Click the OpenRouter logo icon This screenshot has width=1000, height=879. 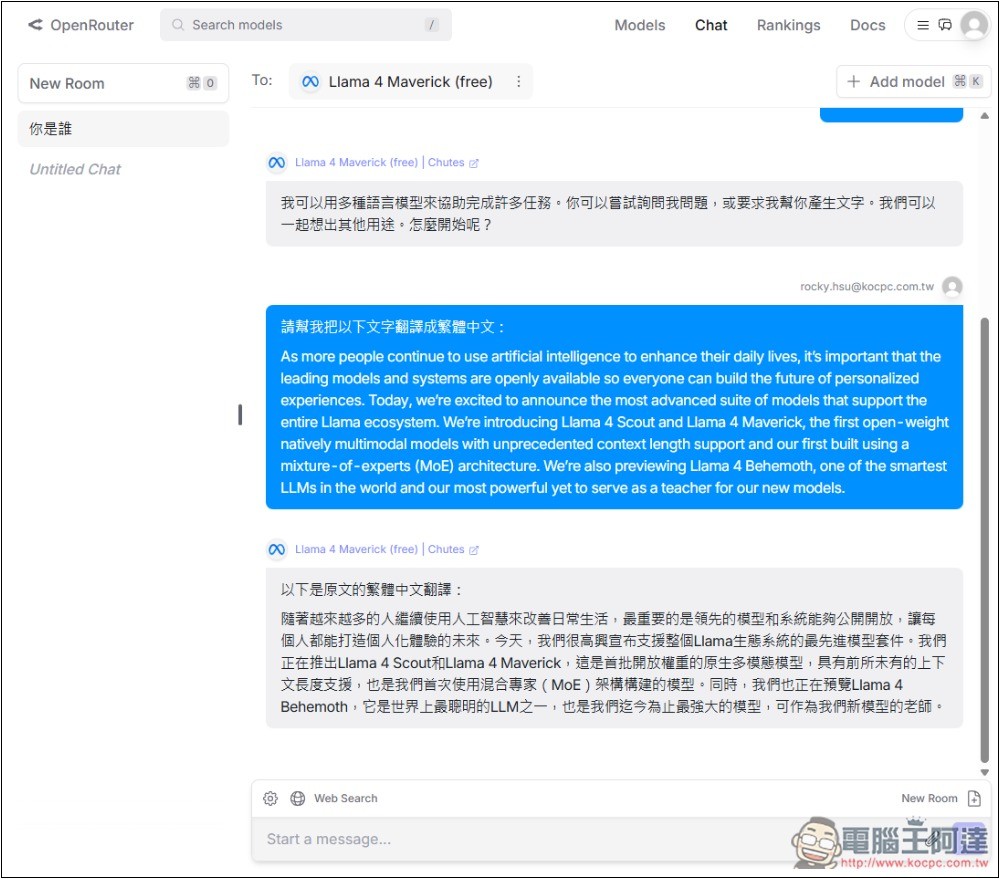(x=35, y=25)
